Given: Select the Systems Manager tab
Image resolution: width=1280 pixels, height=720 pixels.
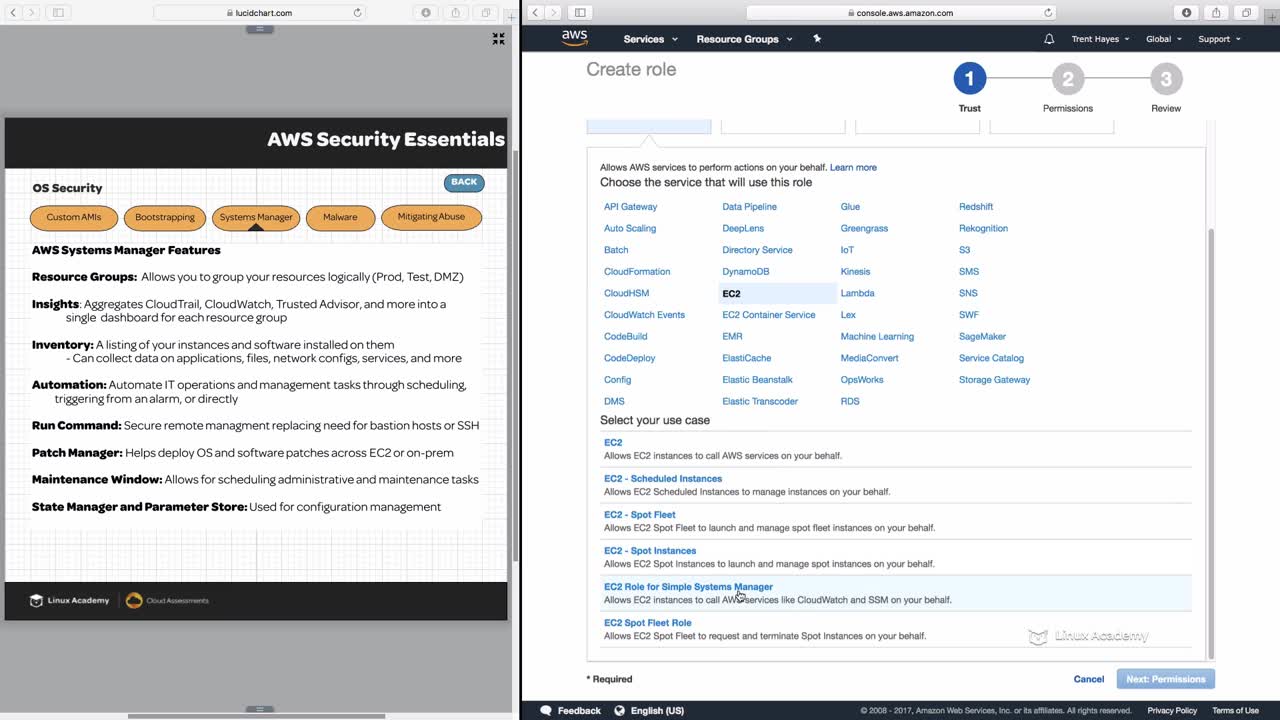Looking at the screenshot, I should click(256, 217).
